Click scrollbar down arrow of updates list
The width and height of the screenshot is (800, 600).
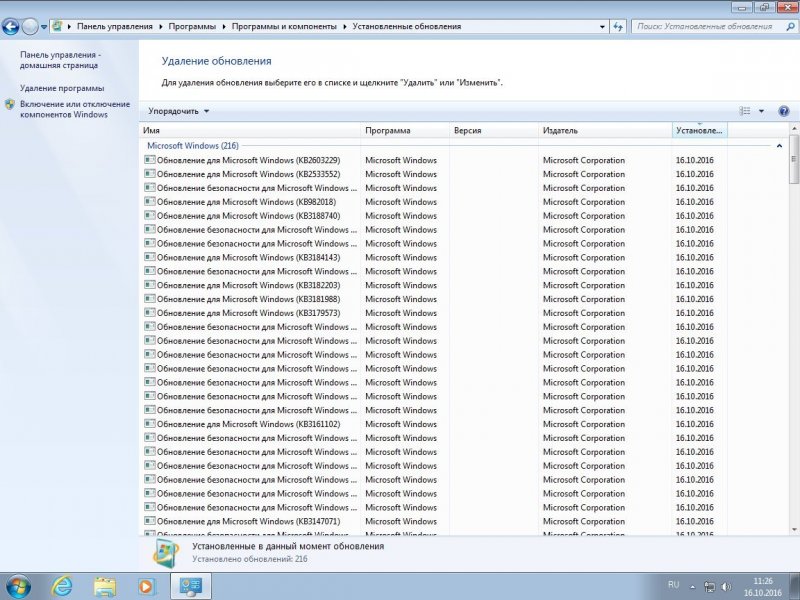pyautogui.click(x=794, y=530)
